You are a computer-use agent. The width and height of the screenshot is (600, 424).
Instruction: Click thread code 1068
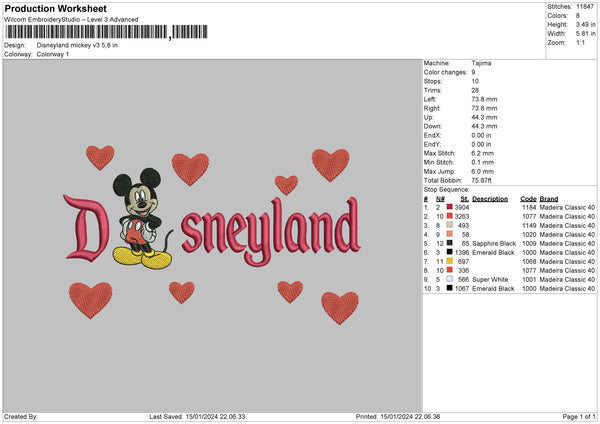529,261
